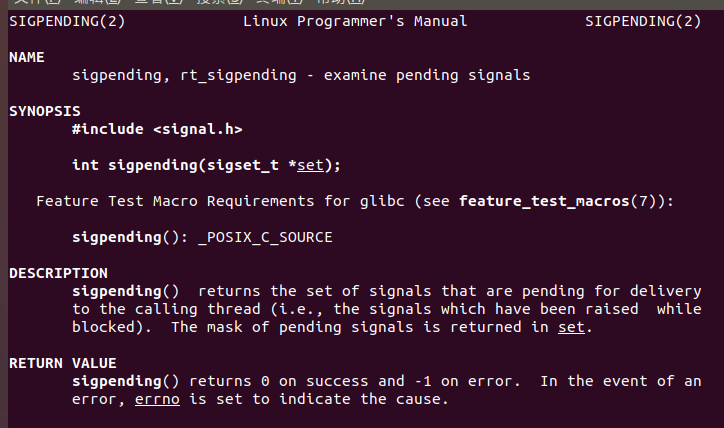Image resolution: width=724 pixels, height=428 pixels.
Task: Click the feature_test_macros(7) reference
Action: click(x=562, y=201)
